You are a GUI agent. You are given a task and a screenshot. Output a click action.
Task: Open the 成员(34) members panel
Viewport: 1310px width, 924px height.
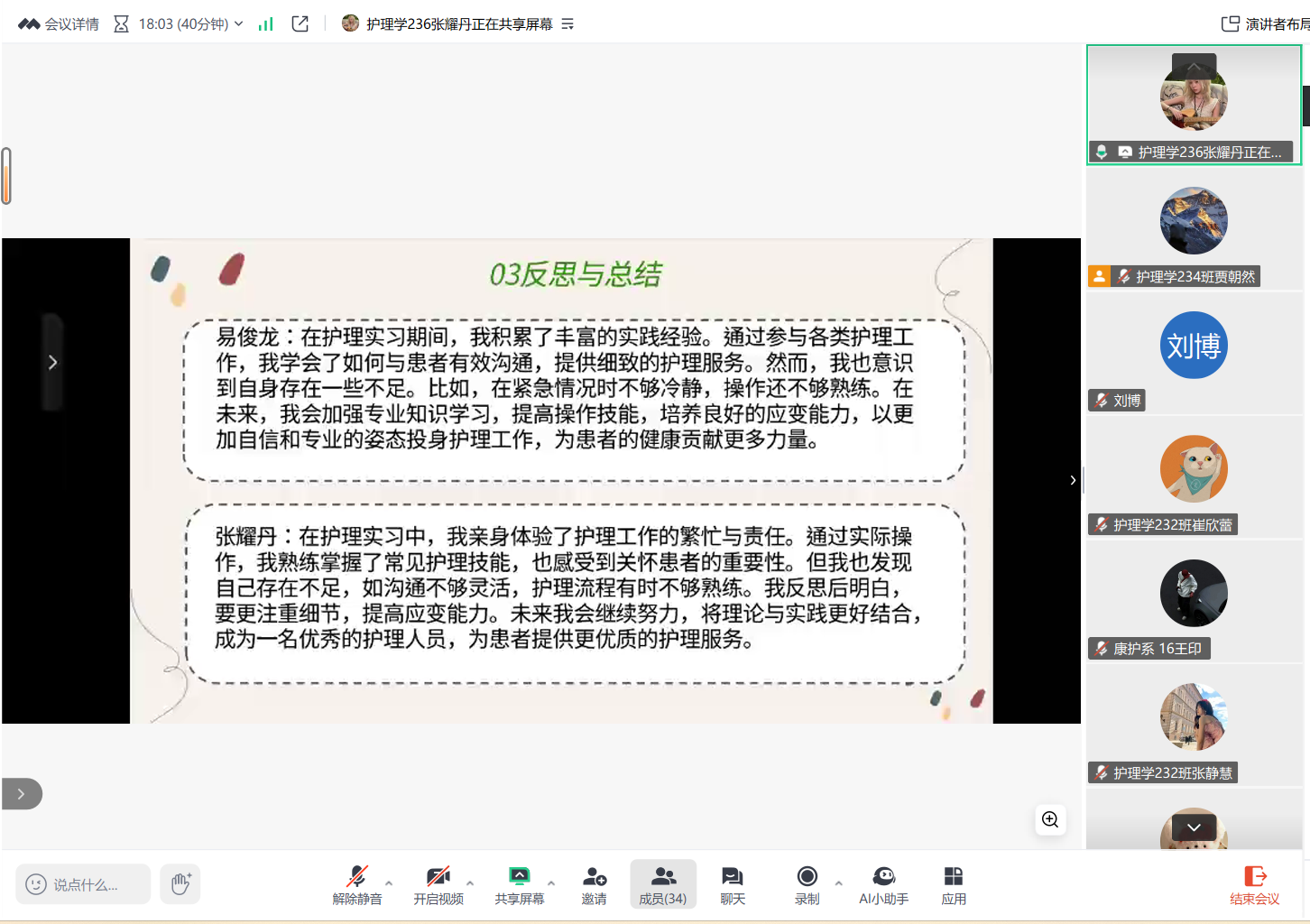[663, 884]
